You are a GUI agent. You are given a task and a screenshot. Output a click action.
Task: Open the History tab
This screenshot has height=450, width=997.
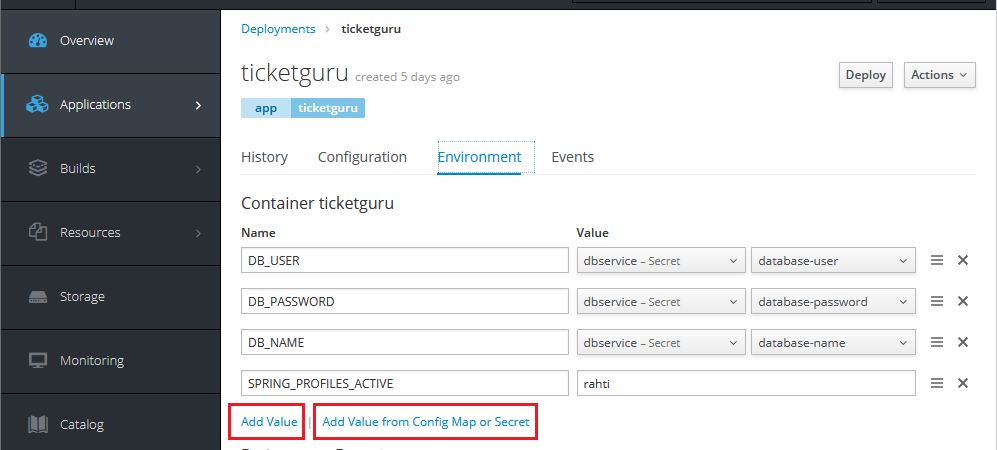point(264,157)
